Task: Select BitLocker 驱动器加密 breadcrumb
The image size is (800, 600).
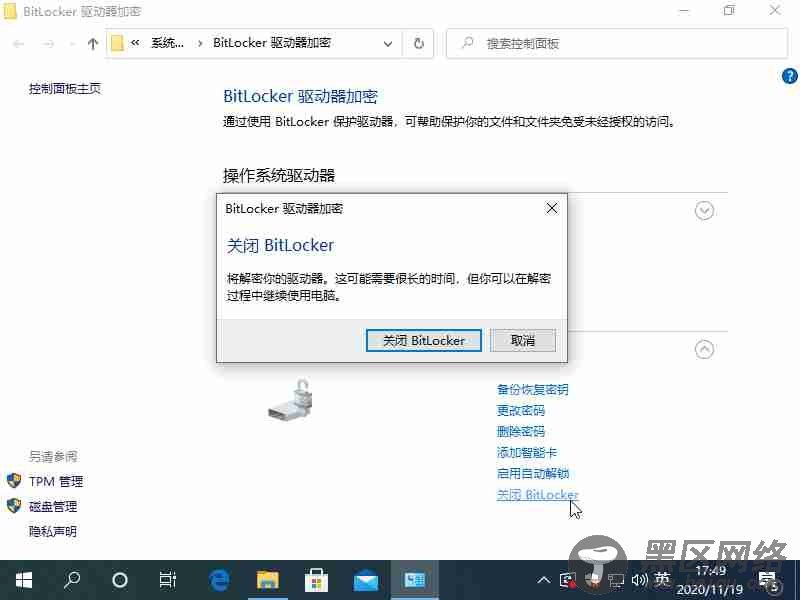Action: (272, 43)
